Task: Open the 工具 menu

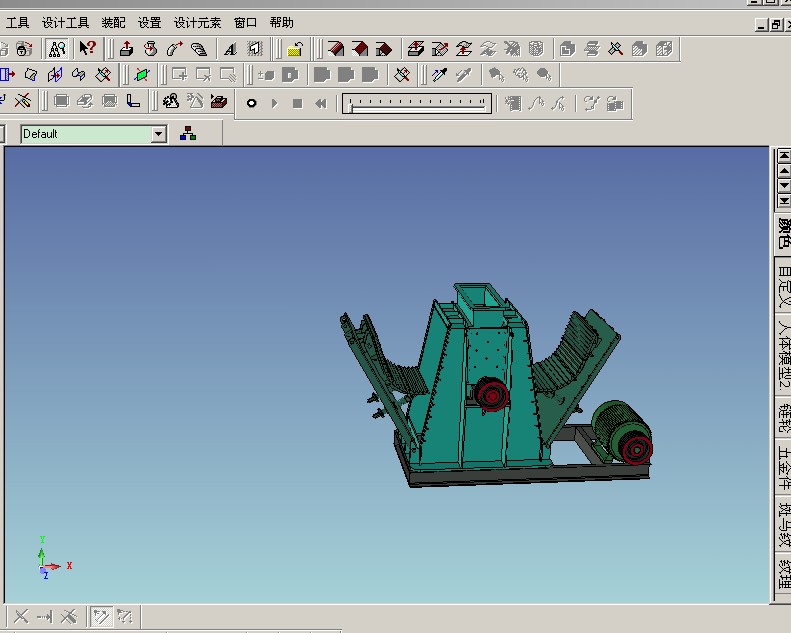Action: 17,23
